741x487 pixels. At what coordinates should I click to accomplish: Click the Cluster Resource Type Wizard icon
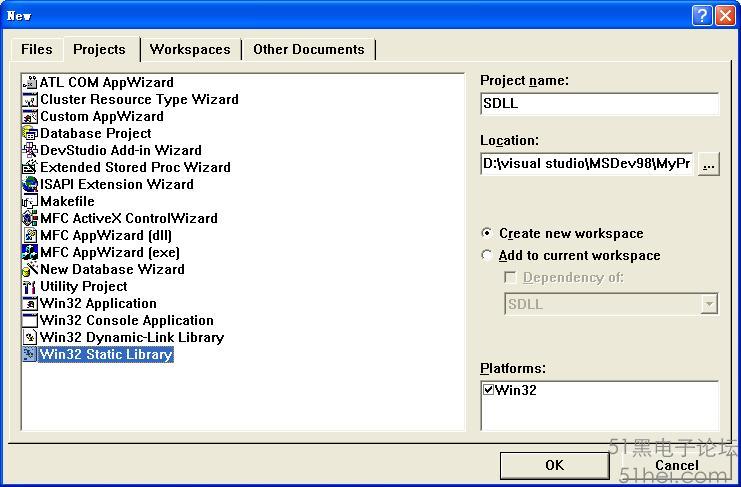coord(30,99)
